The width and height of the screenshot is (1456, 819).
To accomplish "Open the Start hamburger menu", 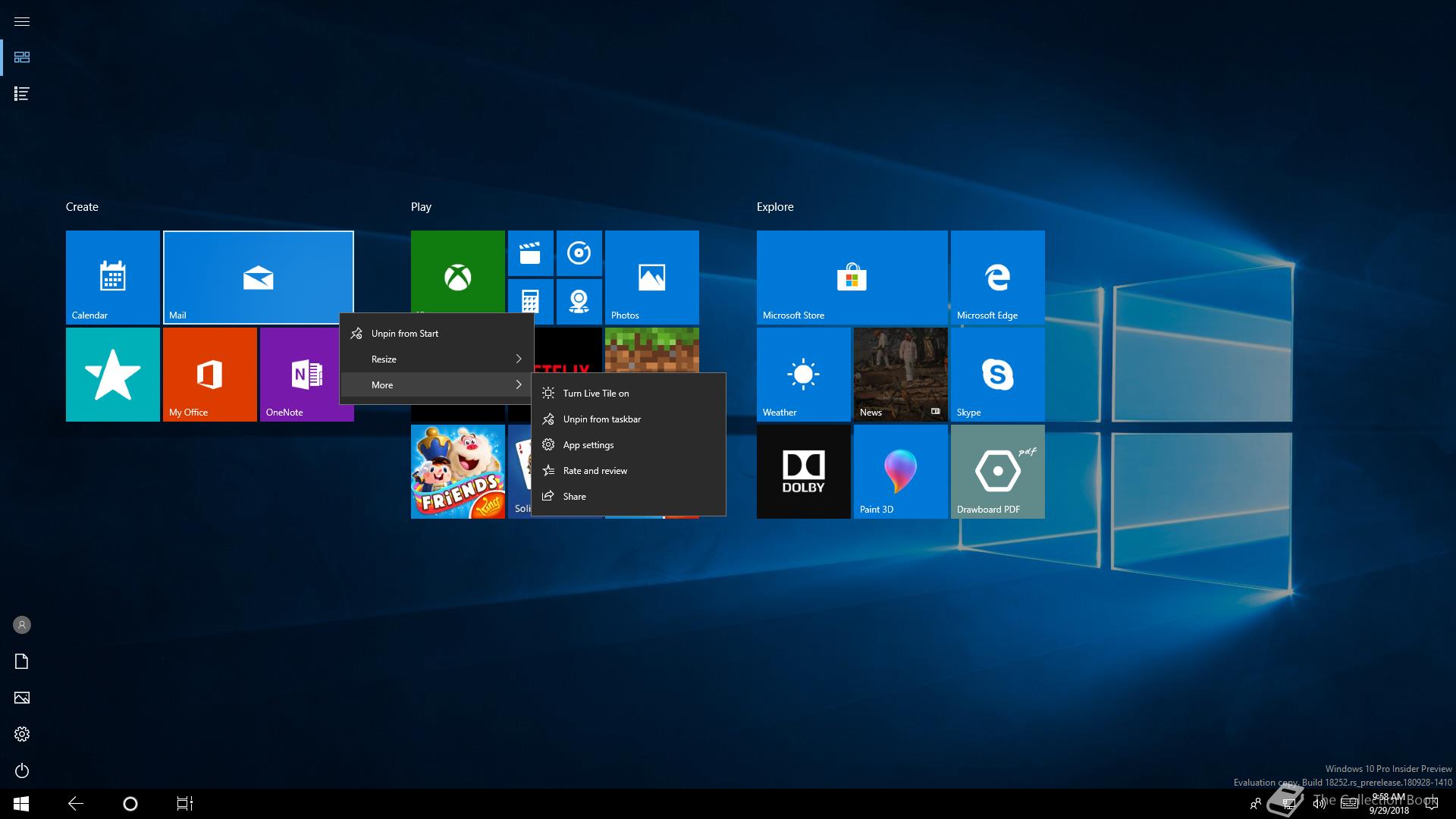I will coord(22,21).
